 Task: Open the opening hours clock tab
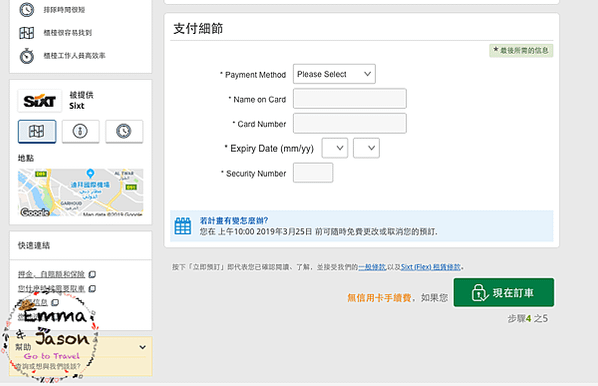124,132
